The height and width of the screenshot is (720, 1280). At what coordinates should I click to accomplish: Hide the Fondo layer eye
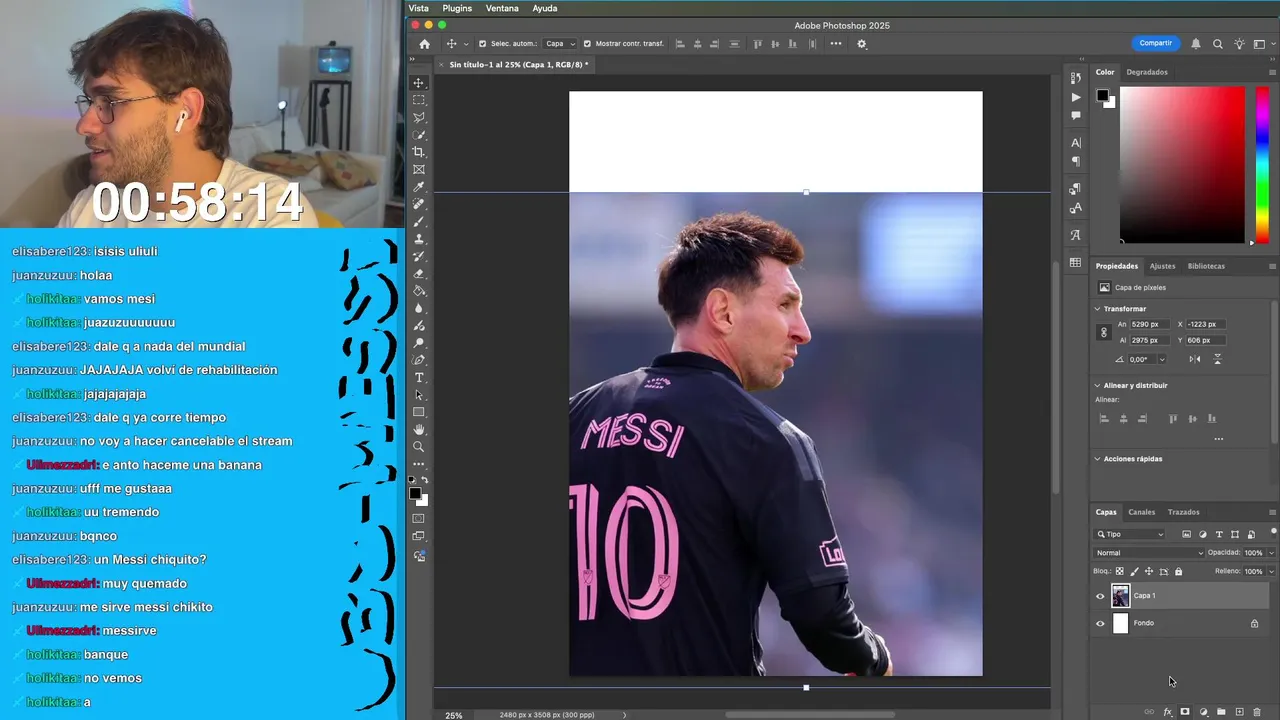1100,624
